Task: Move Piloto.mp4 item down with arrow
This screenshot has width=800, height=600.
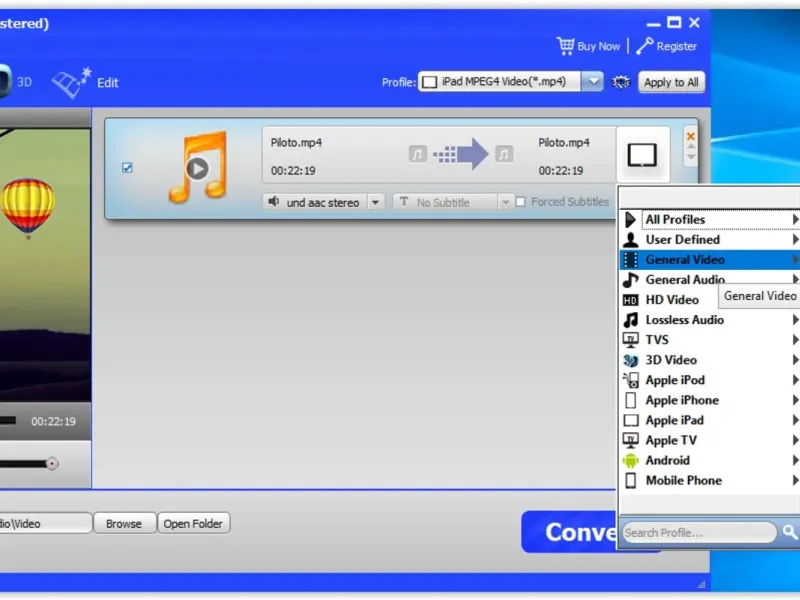Action: pyautogui.click(x=691, y=157)
